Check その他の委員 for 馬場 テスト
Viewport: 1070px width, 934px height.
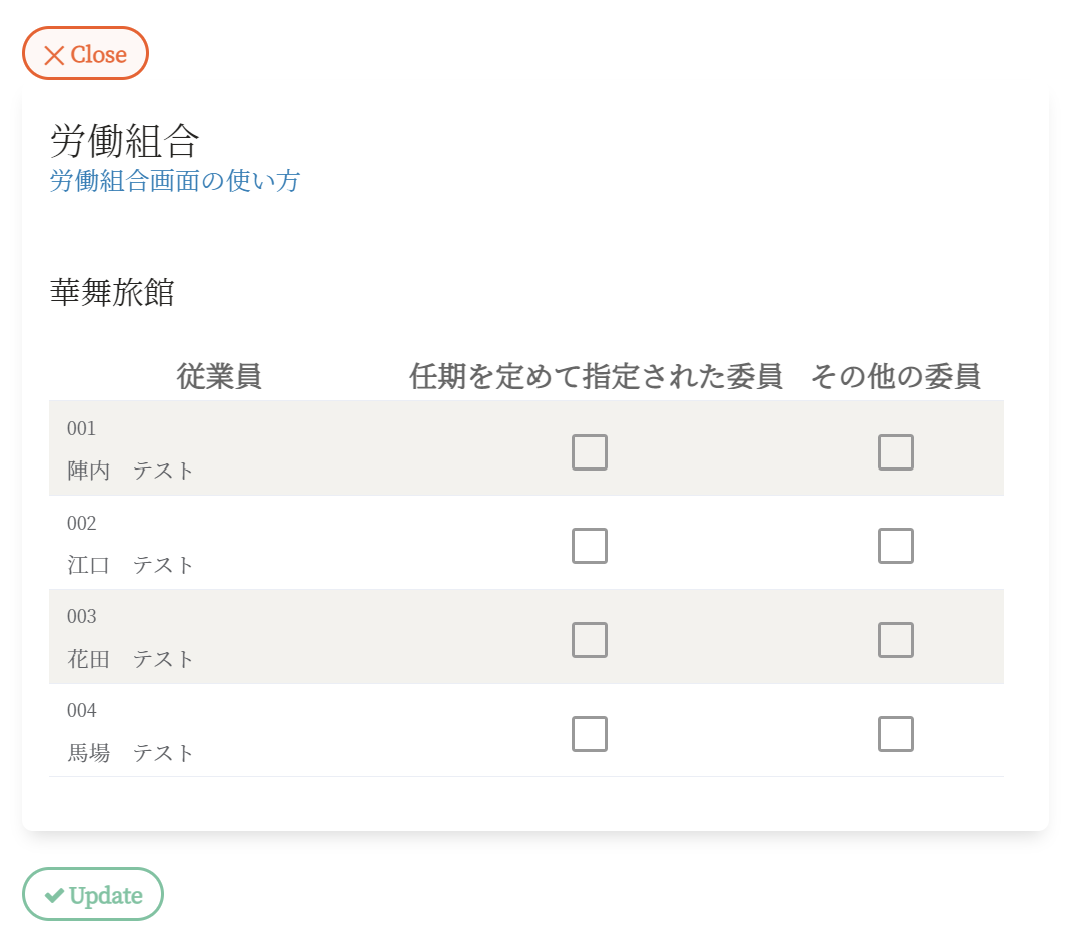coord(896,734)
